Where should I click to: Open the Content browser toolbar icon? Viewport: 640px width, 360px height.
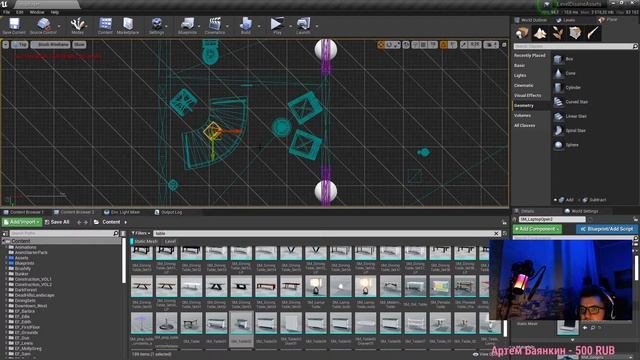coord(105,26)
